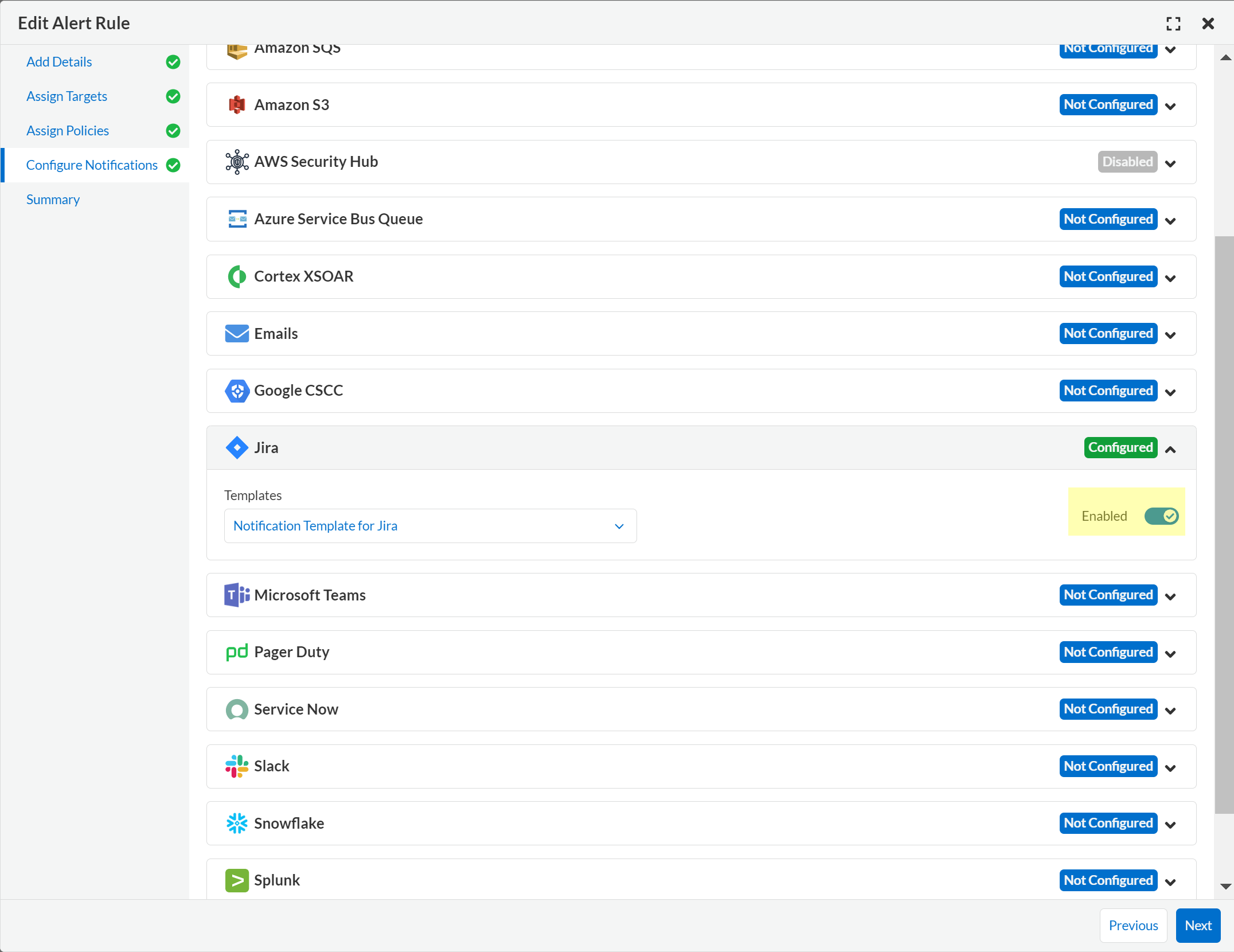Click the Service Now icon
The width and height of the screenshot is (1234, 952).
click(x=237, y=709)
